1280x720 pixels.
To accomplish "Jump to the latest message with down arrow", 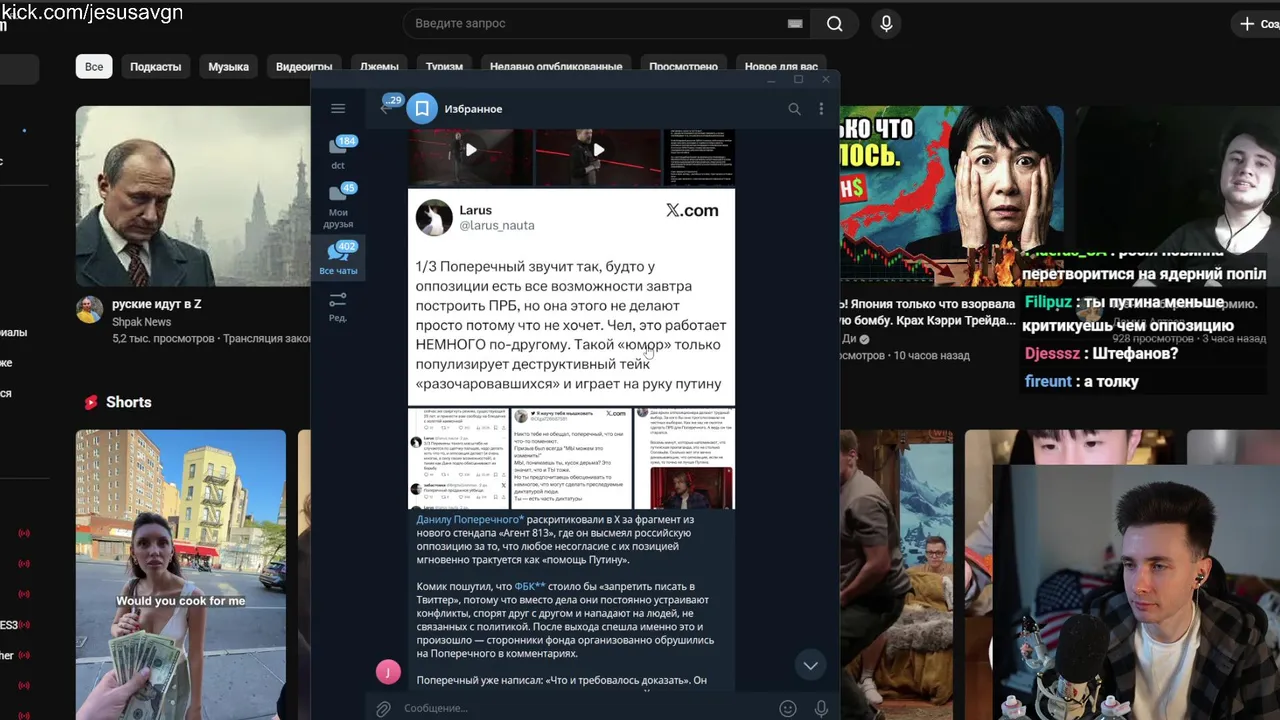I will (810, 665).
